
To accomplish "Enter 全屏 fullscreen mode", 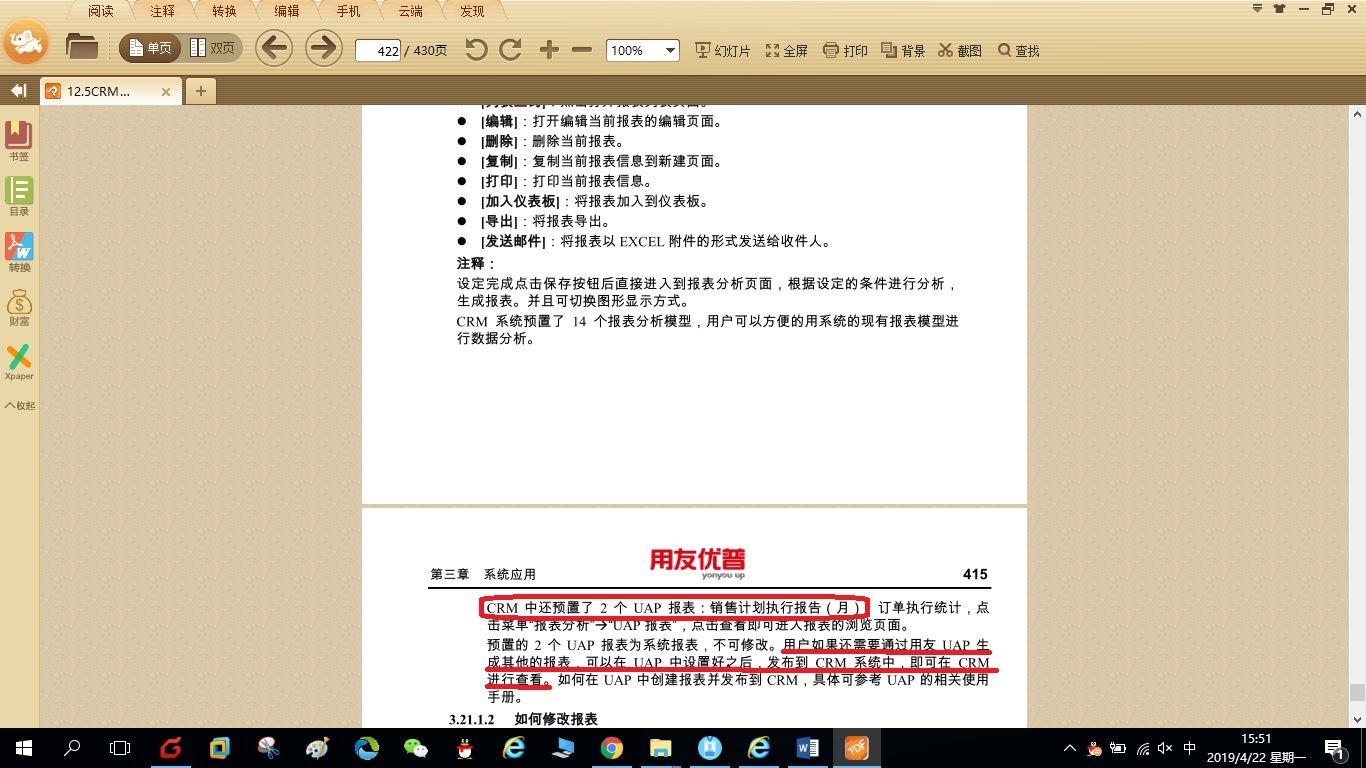I will (x=787, y=50).
